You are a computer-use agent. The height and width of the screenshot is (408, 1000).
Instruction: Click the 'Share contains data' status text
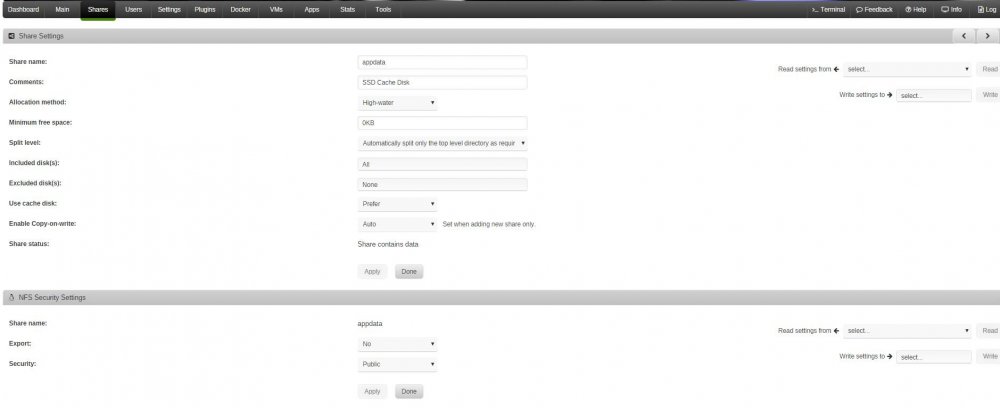[388, 244]
